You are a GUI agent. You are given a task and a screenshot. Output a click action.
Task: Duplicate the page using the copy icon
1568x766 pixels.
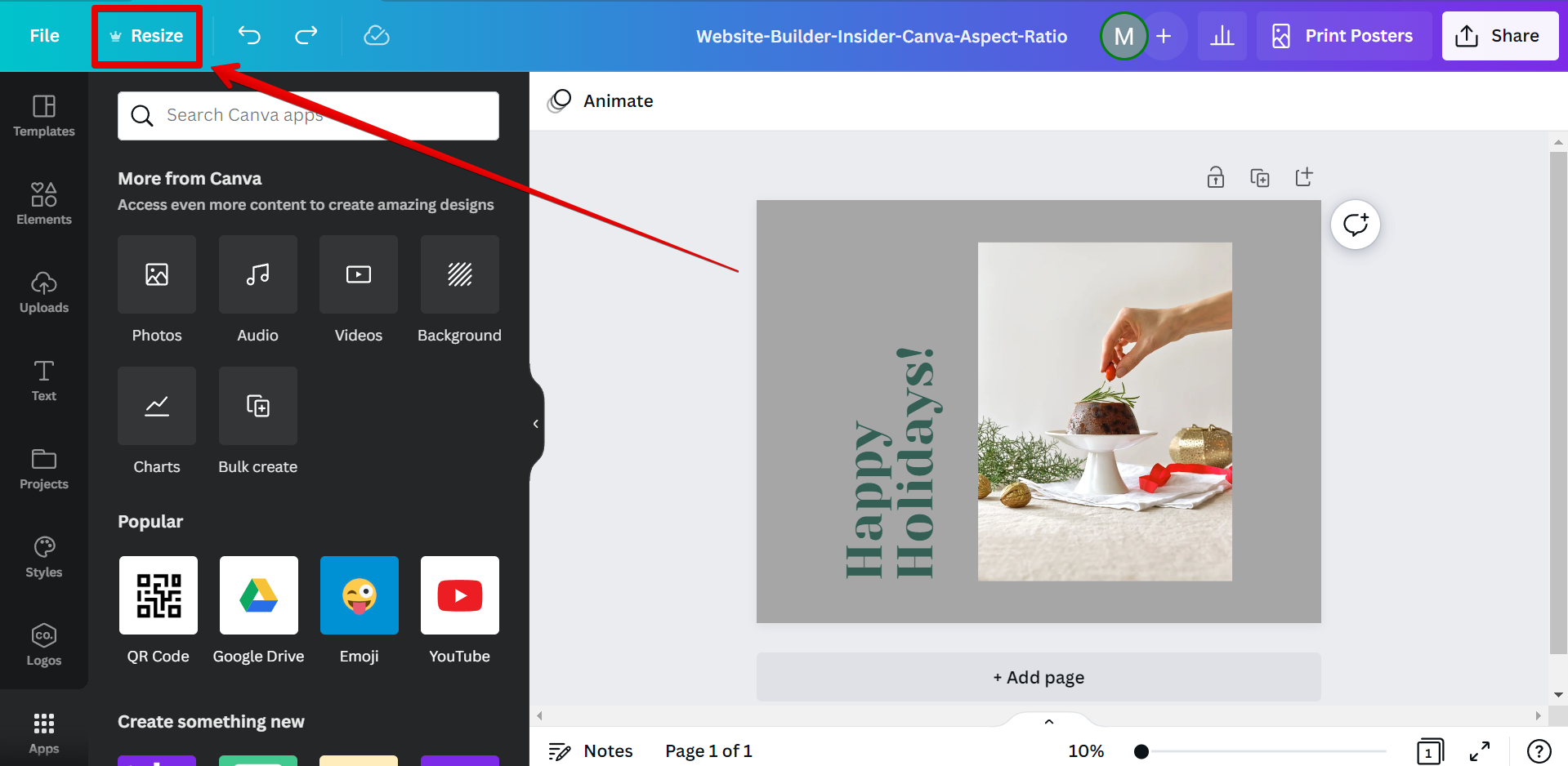point(1260,177)
